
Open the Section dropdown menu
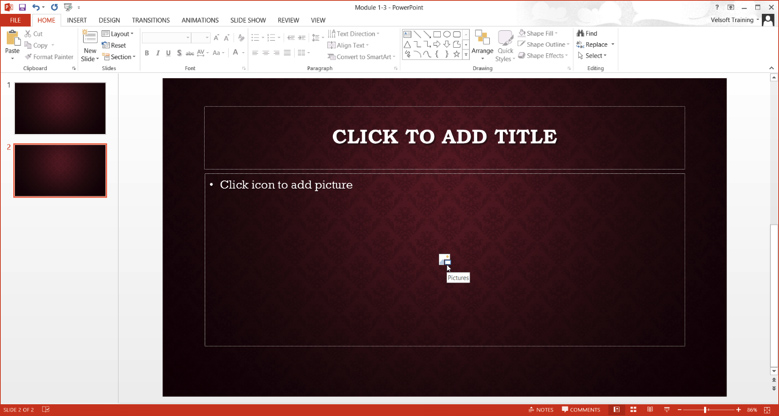[119, 57]
